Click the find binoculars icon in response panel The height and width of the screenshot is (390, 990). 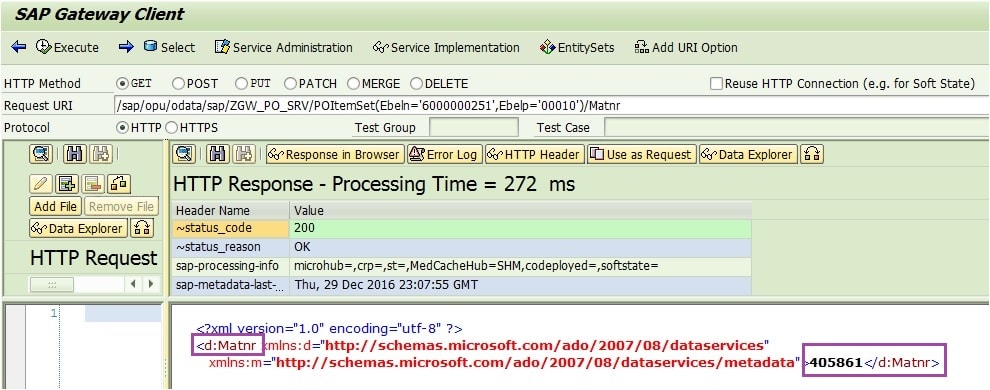(218, 154)
